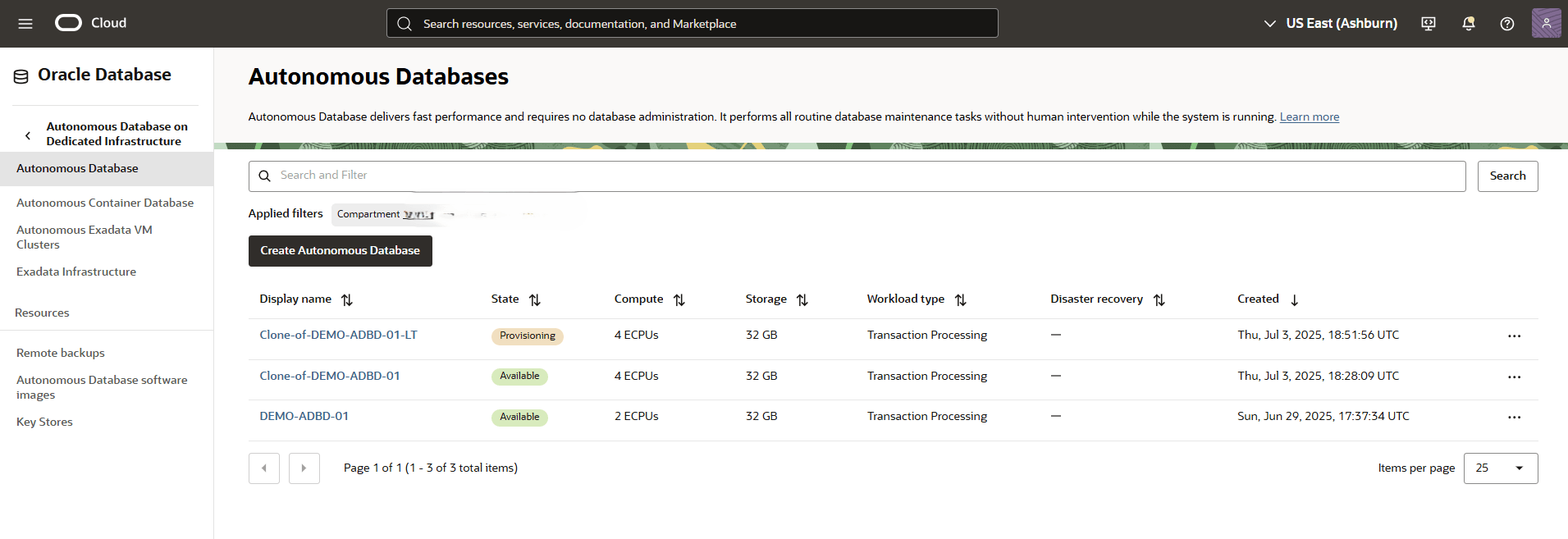Viewport: 1568px width, 539px height.
Task: Open the user profile avatar menu
Action: pyautogui.click(x=1546, y=23)
